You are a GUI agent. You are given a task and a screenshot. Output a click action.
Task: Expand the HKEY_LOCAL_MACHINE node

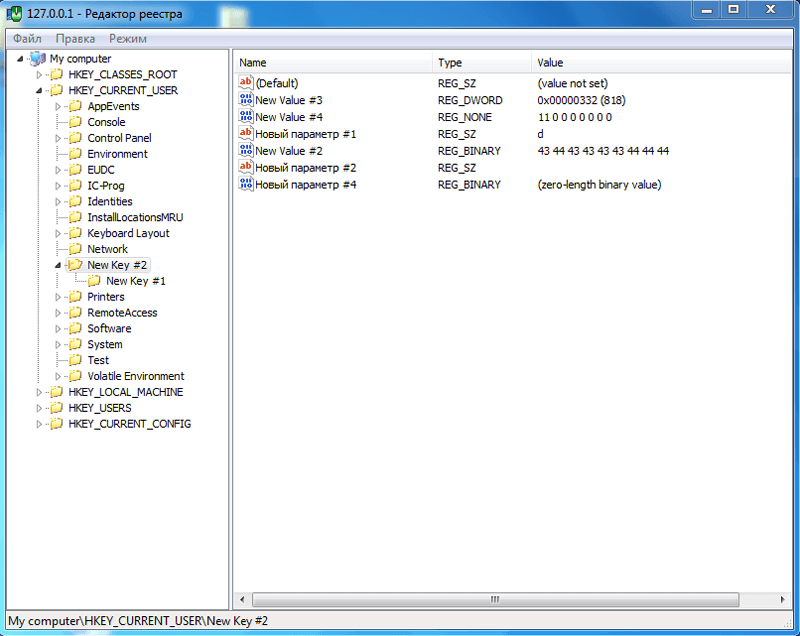[x=39, y=392]
